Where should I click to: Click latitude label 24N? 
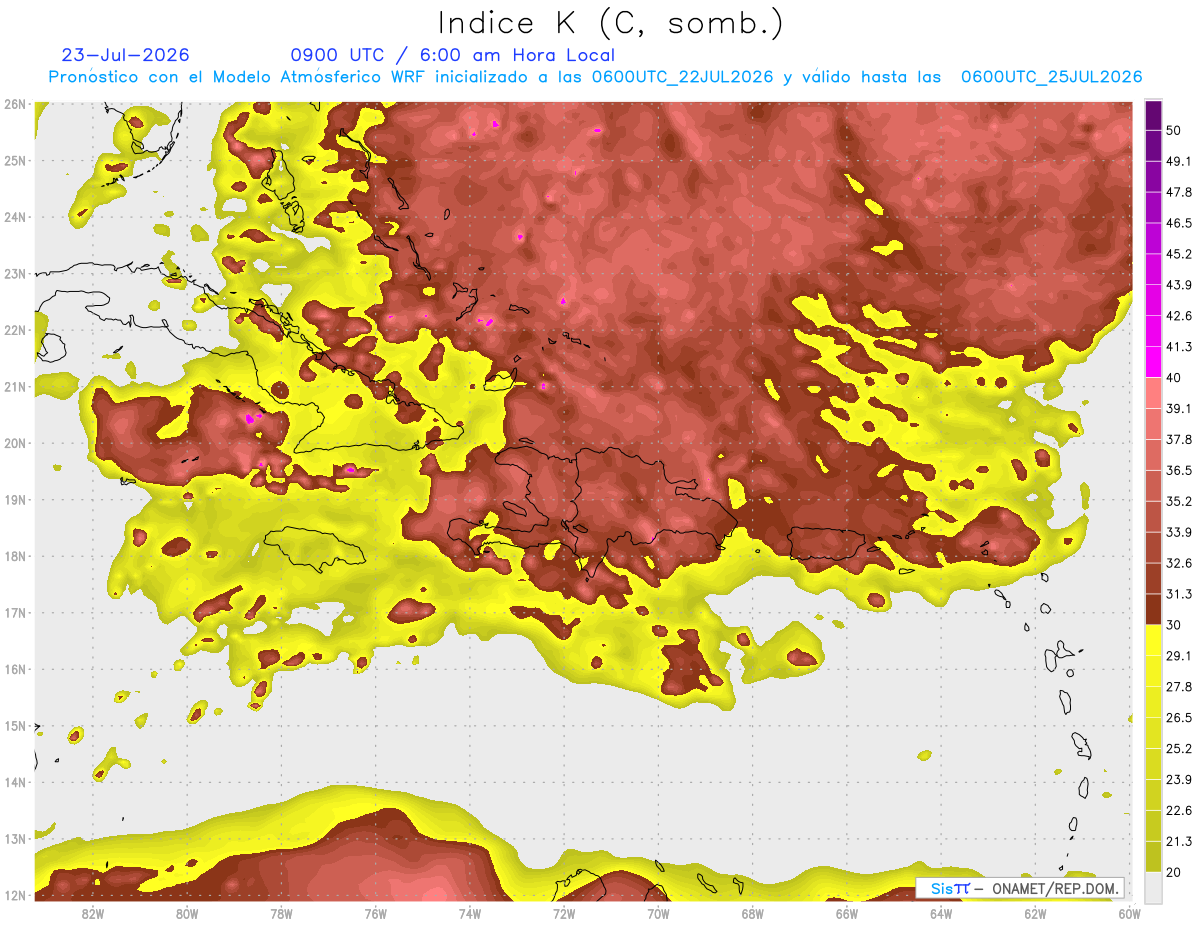click(x=15, y=217)
